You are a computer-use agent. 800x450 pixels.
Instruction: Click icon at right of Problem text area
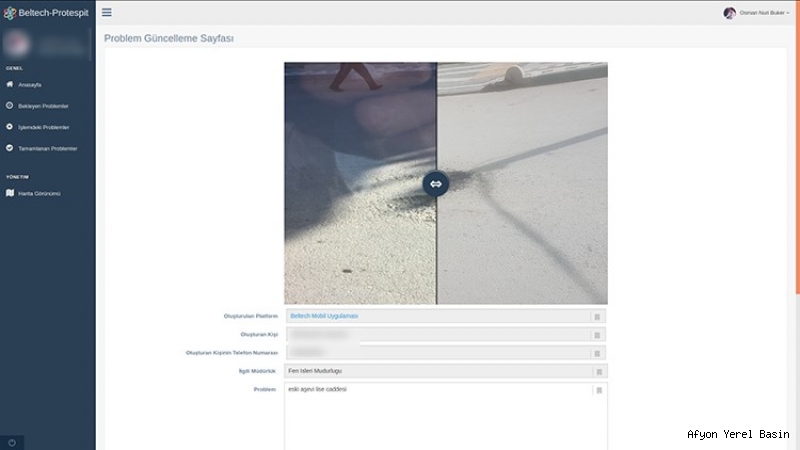(x=599, y=390)
